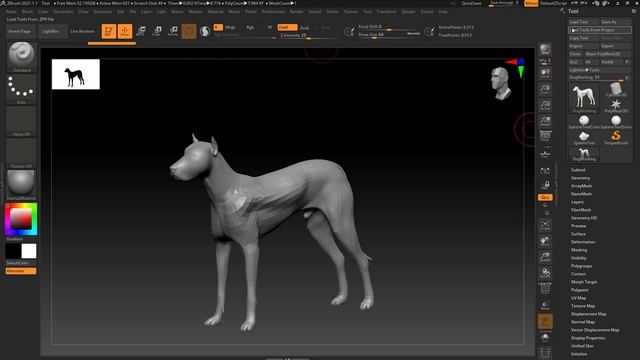Expand the Deformation subpalette
The width and height of the screenshot is (640, 360).
pyautogui.click(x=583, y=242)
